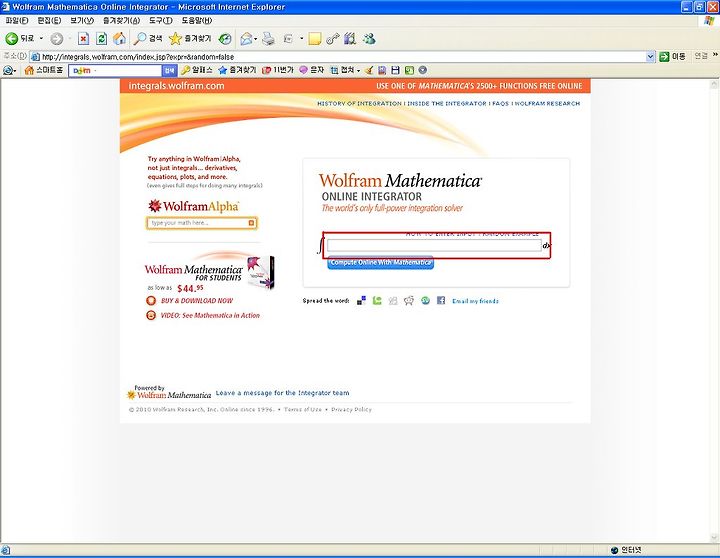Share on Reddit via the alien icon
The height and width of the screenshot is (558, 720).
pos(409,301)
